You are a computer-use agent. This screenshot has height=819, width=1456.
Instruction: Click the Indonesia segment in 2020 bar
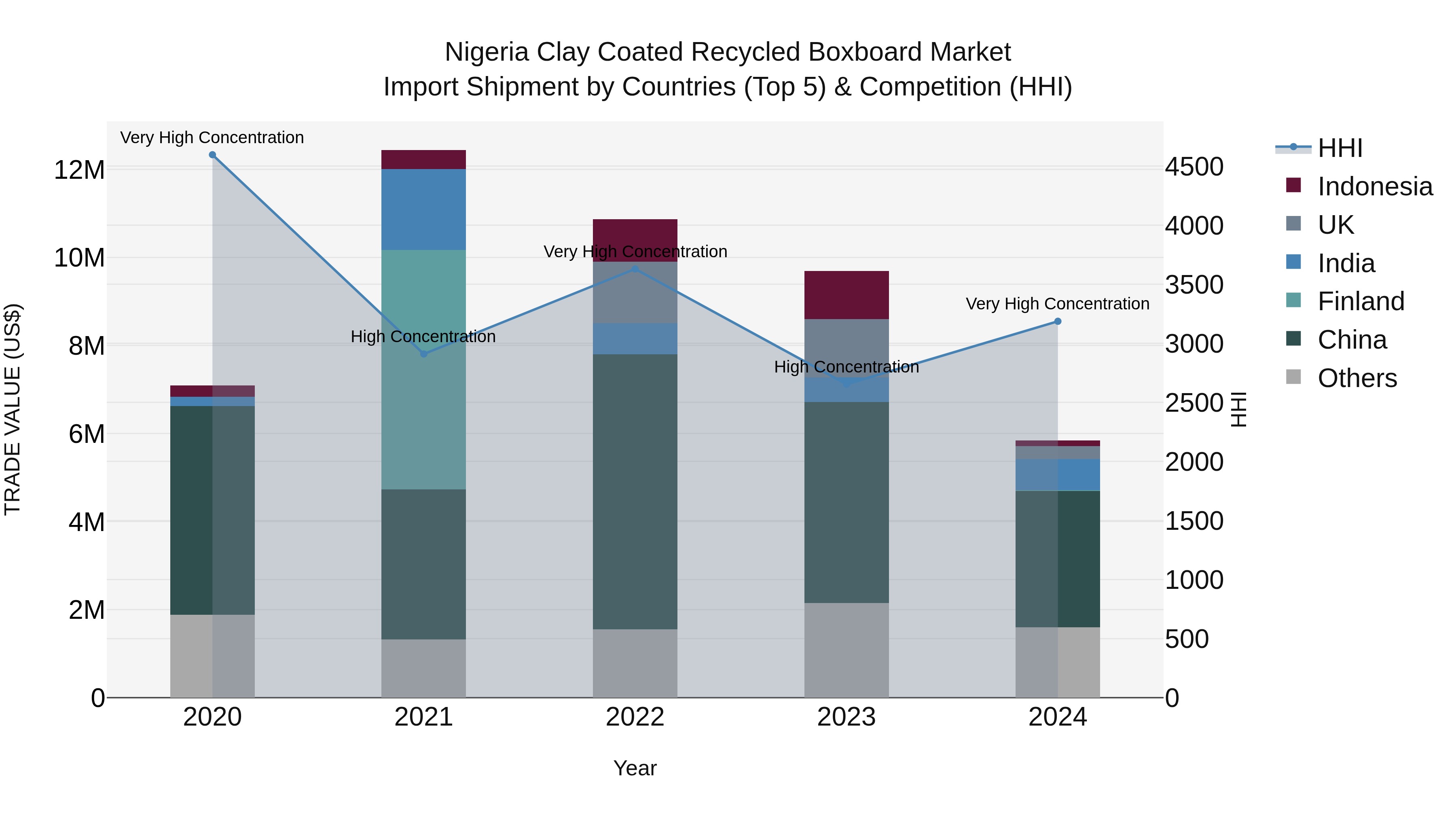coord(212,391)
